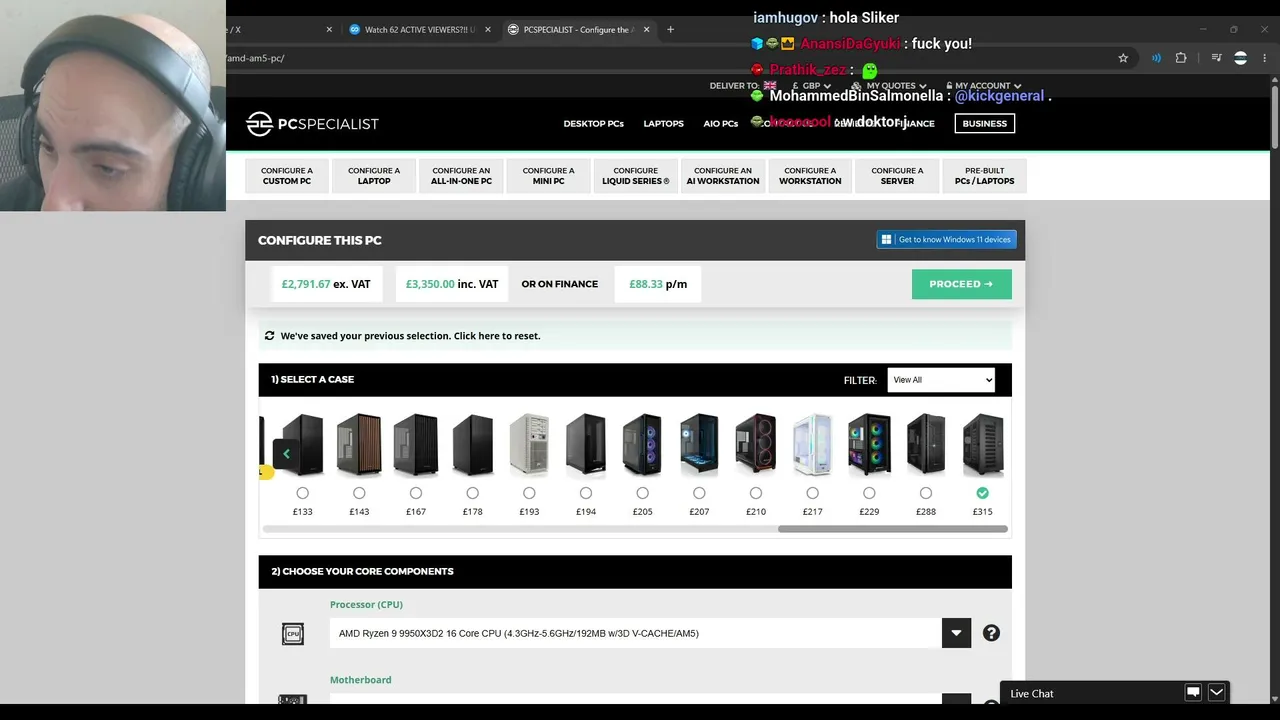Go to Configure Liquid Series
This screenshot has width=1280, height=720.
click(x=636, y=176)
